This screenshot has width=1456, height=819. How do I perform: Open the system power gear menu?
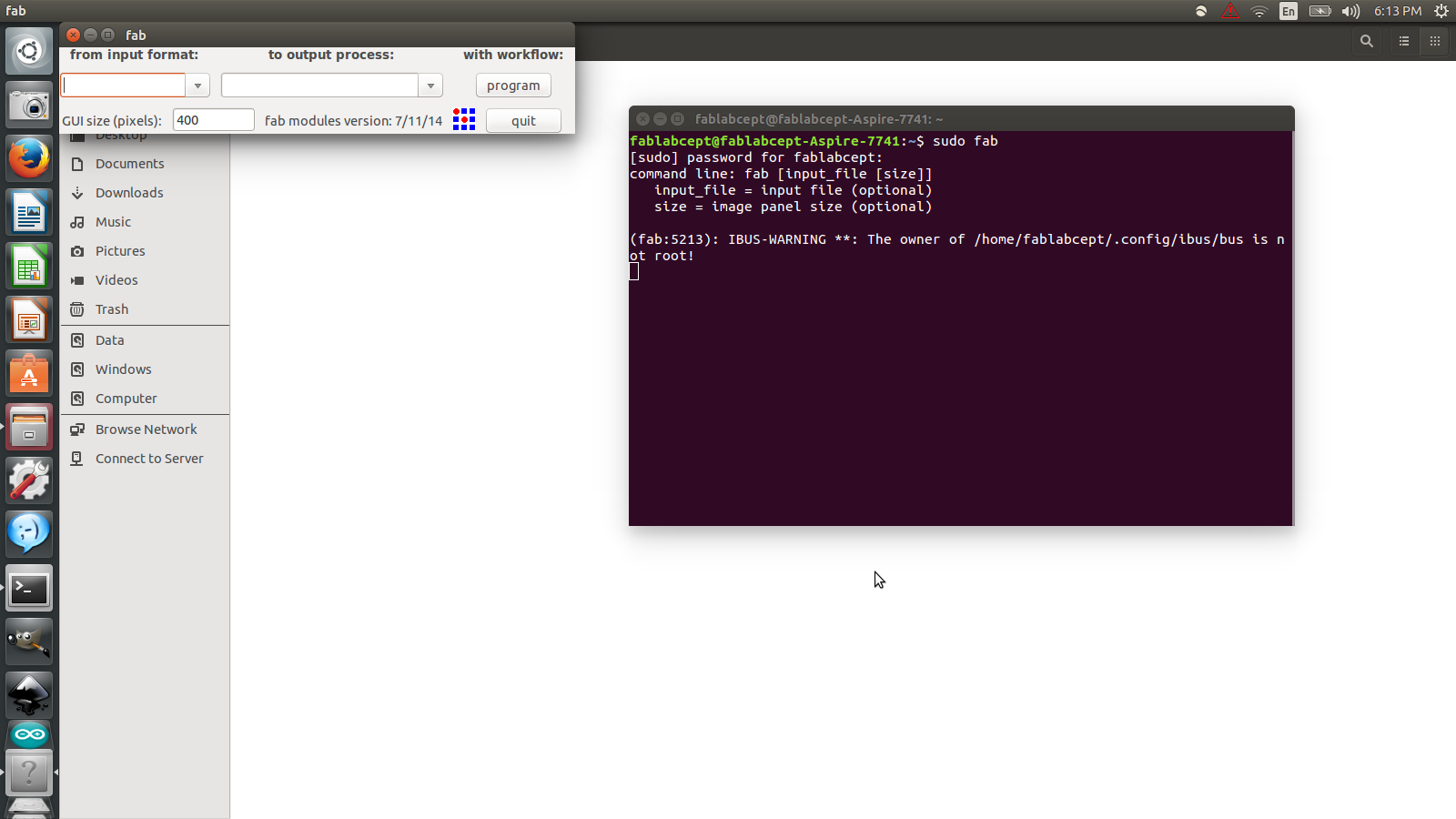(1441, 11)
